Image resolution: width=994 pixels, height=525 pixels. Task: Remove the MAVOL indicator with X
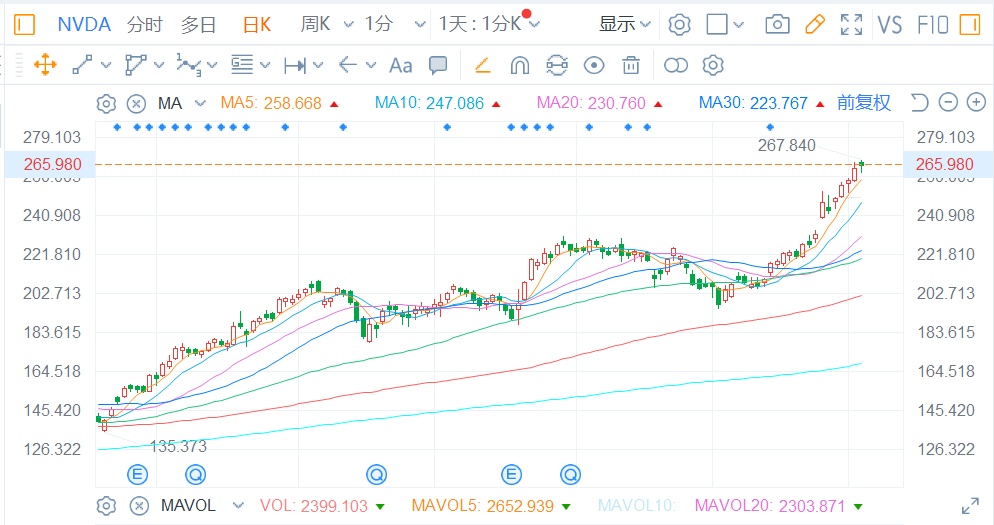point(139,506)
